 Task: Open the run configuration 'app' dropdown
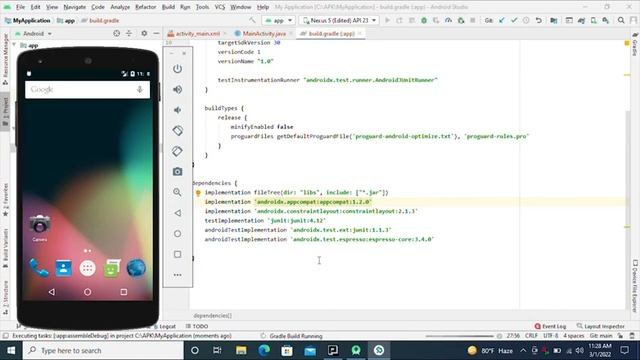point(279,20)
